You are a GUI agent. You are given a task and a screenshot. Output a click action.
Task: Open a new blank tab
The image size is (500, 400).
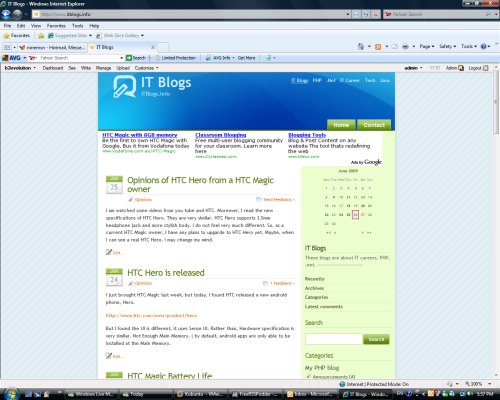pyautogui.click(x=163, y=47)
